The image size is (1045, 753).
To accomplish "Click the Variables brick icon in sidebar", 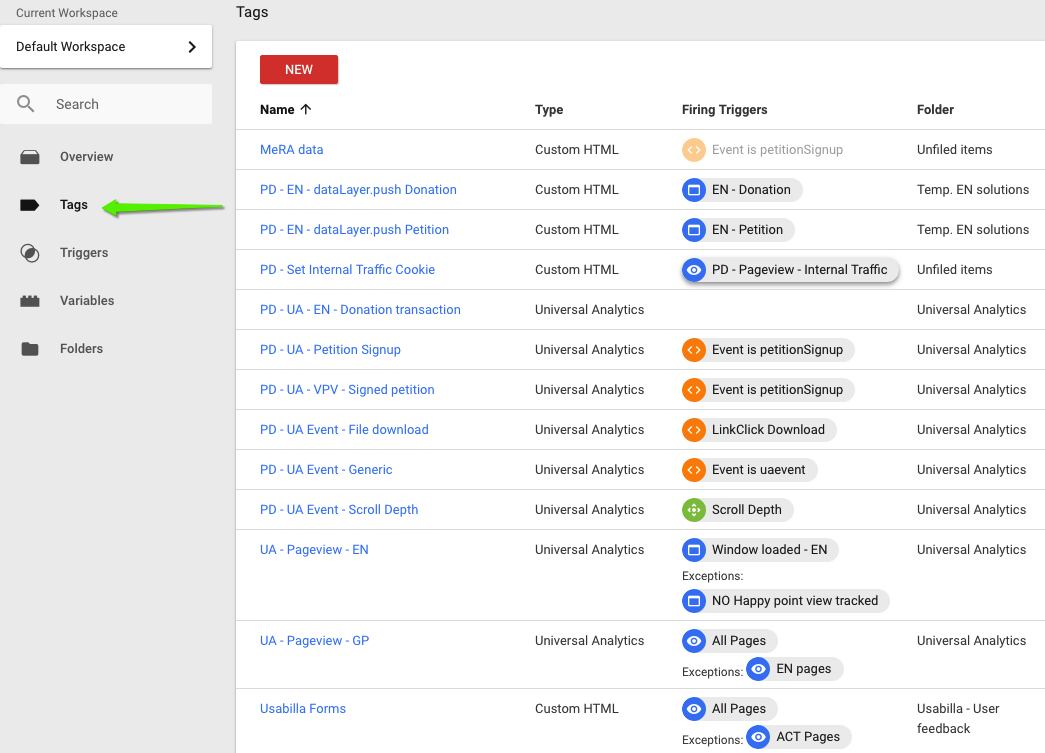I will pos(30,301).
